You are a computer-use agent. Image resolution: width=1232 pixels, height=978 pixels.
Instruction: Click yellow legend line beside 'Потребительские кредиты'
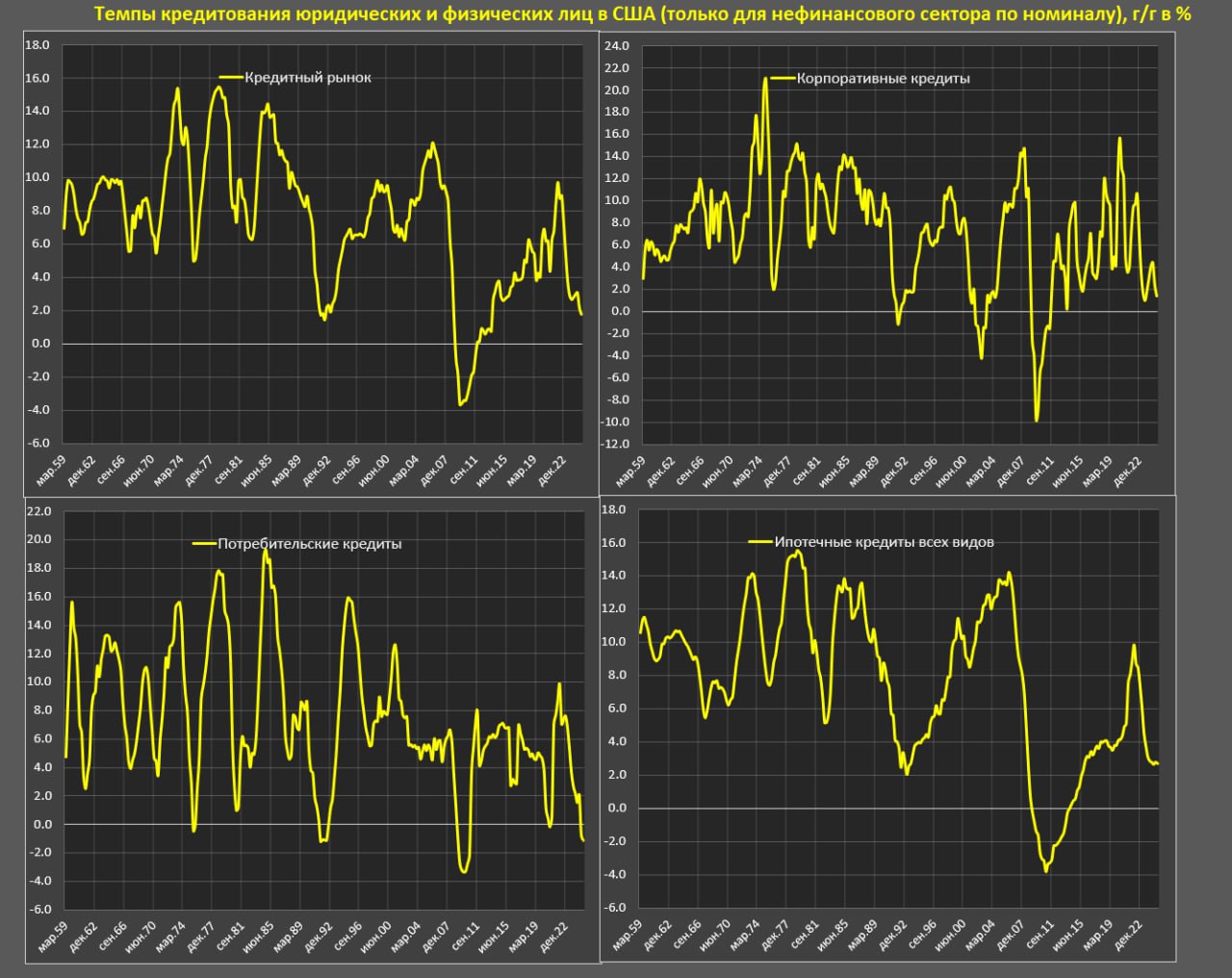click(x=204, y=544)
